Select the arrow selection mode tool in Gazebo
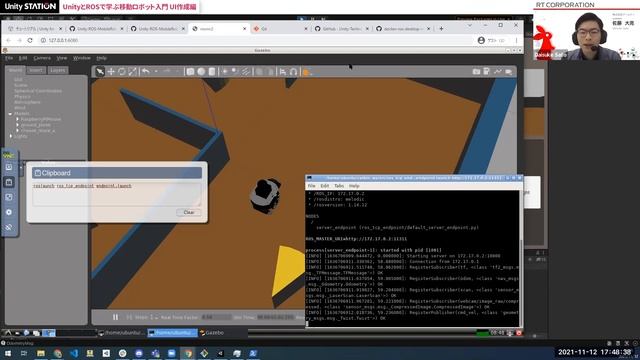The width and height of the screenshot is (640, 360). 100,72
